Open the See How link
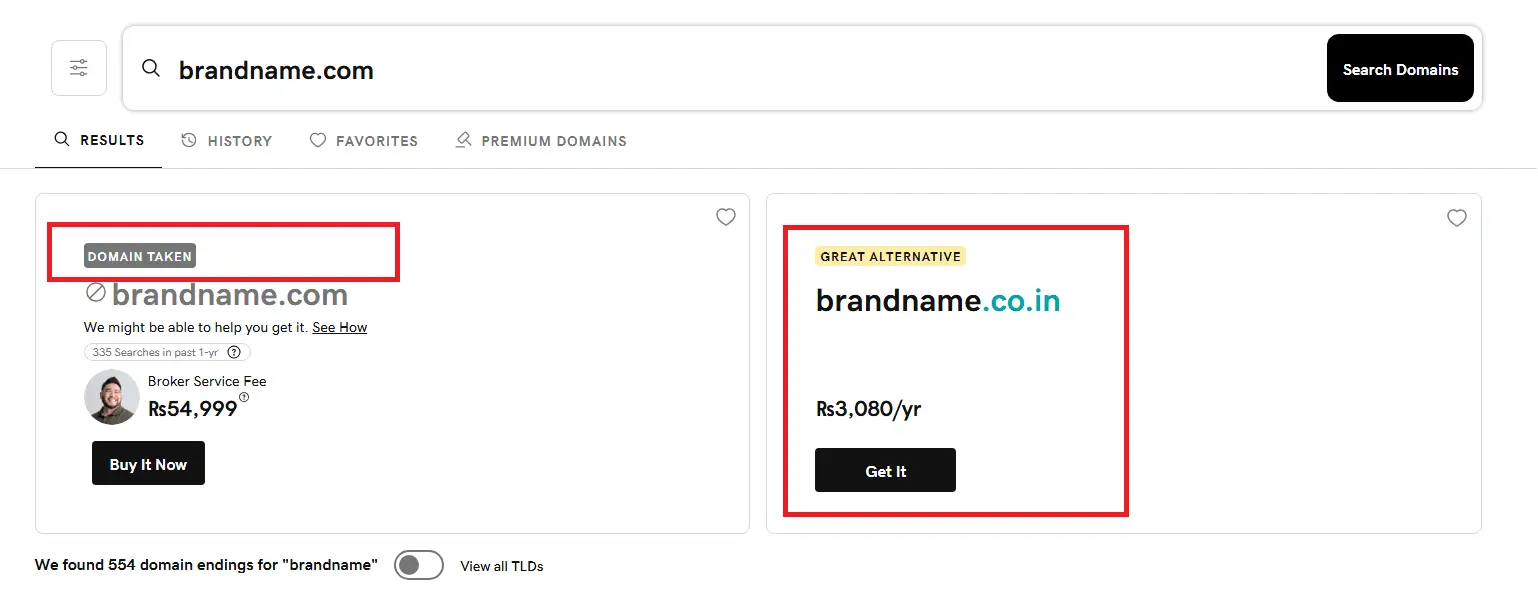1538x606 pixels. coord(339,327)
